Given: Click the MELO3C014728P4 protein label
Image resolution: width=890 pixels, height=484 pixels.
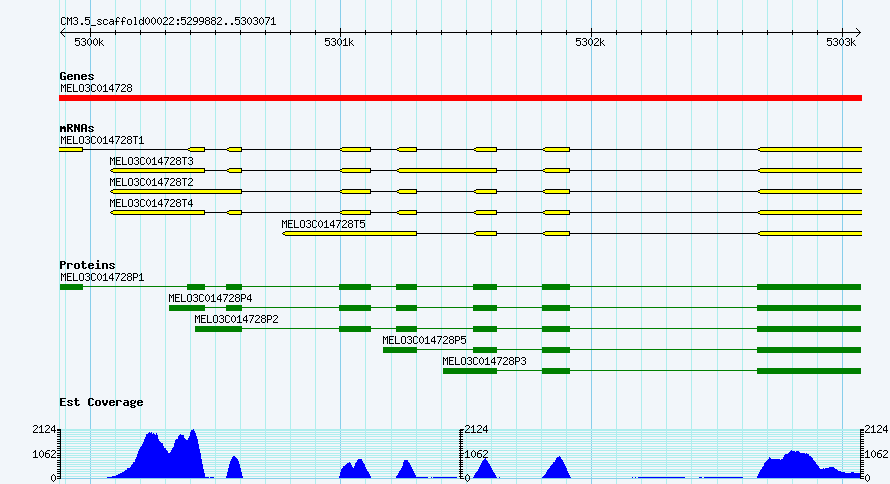Looking at the screenshot, I should point(210,298).
